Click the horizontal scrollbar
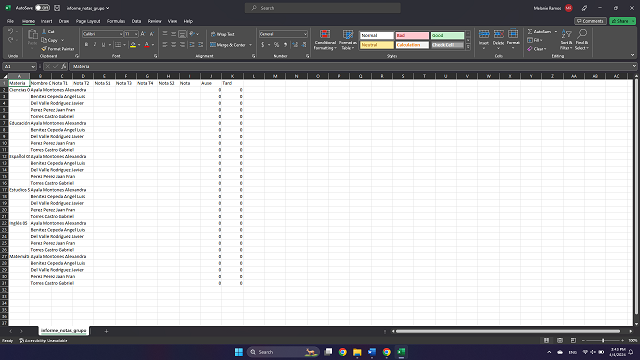The height and width of the screenshot is (360, 640). pyautogui.click(x=508, y=331)
